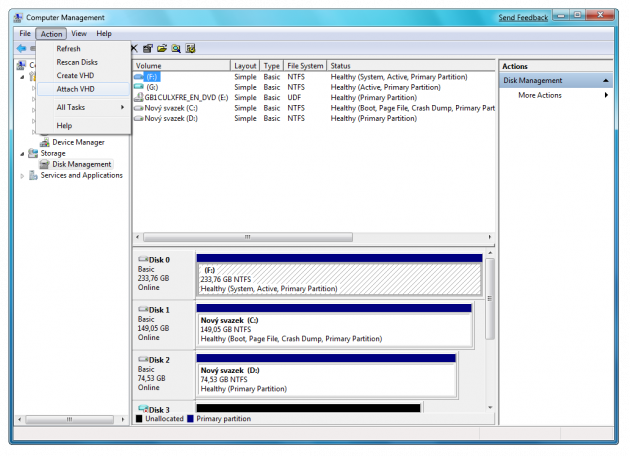Click the Delete X toolbar icon

pyautogui.click(x=134, y=49)
